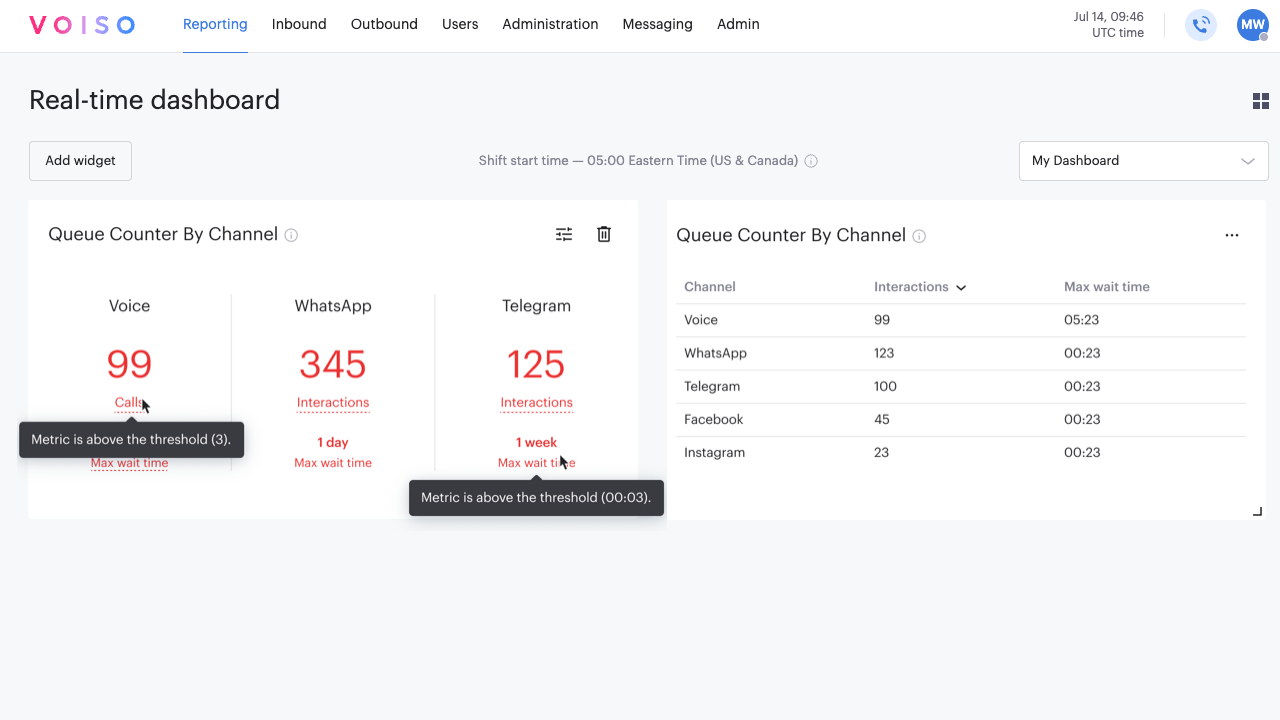Click the 23 interactions cell
Image resolution: width=1280 pixels, height=720 pixels.
(882, 452)
